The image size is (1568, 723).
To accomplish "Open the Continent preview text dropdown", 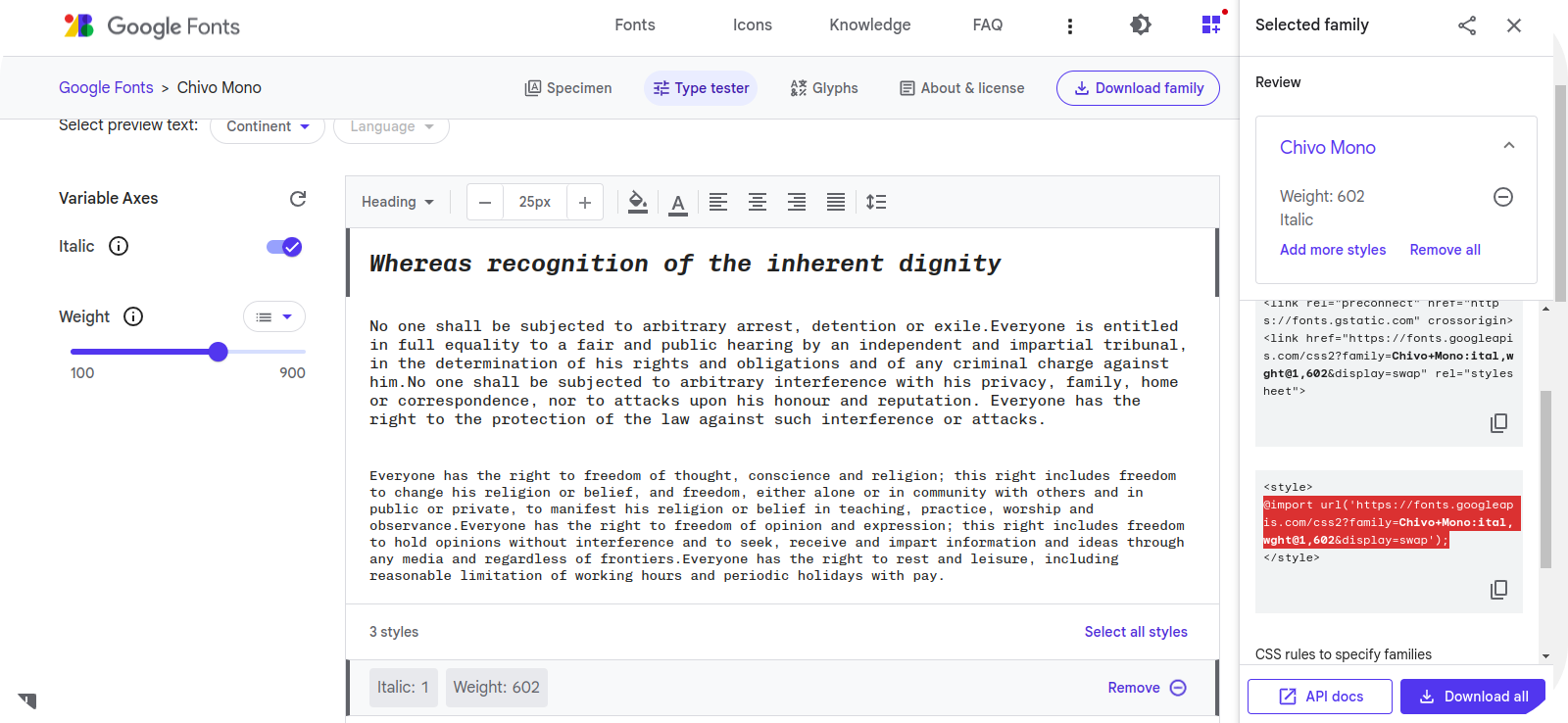I will pos(268,126).
